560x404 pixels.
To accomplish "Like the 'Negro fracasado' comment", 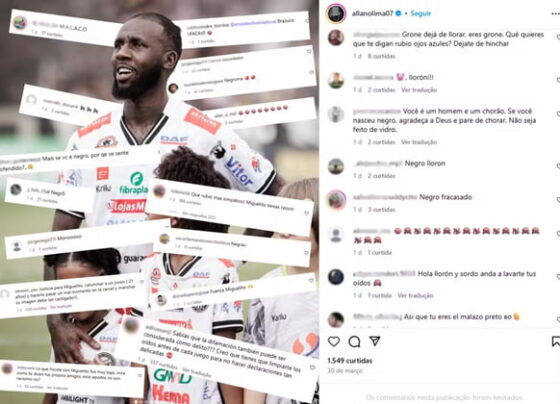I will (558, 200).
